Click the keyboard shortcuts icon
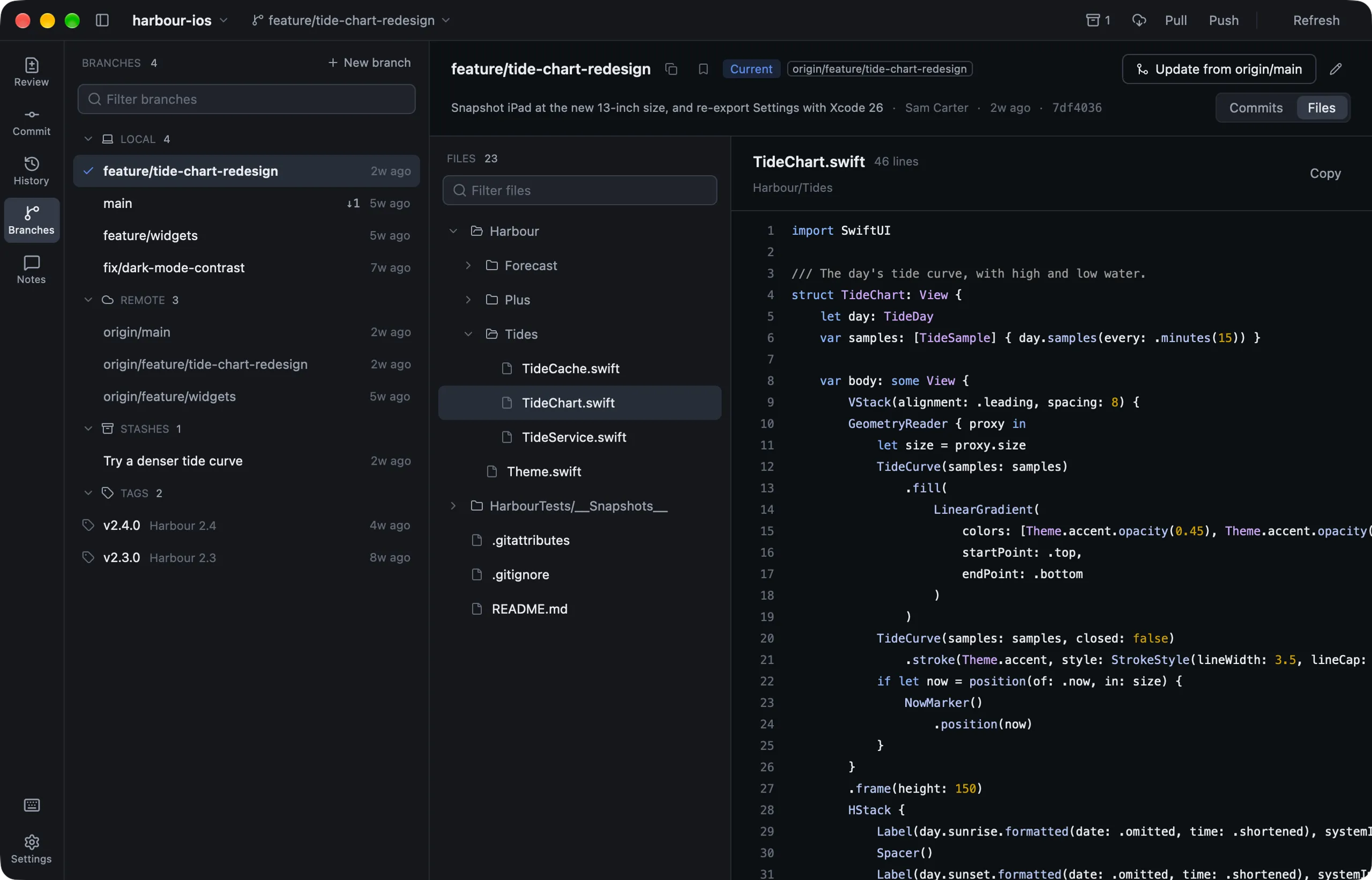 tap(32, 805)
